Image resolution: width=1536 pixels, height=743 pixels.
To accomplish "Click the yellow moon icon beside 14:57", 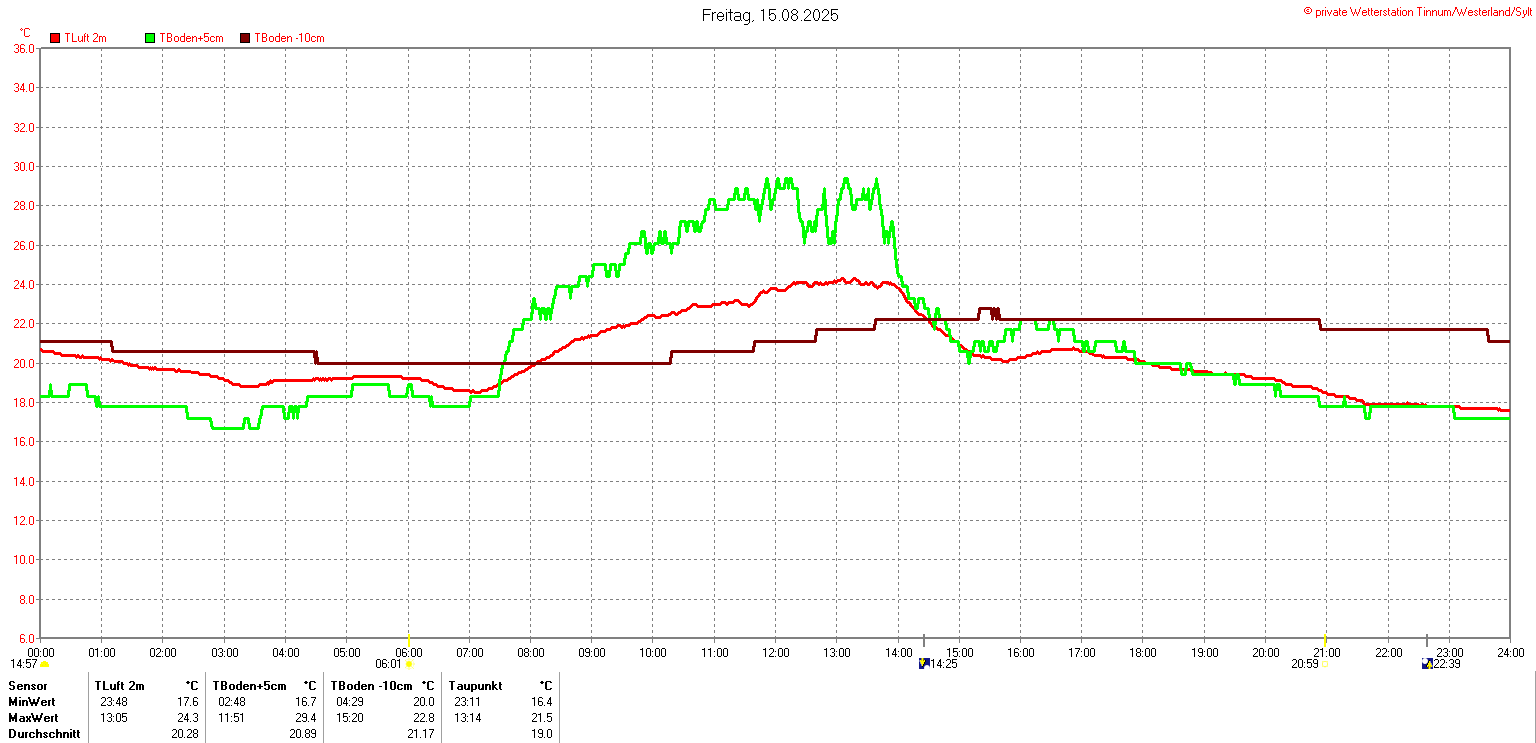I will point(44,664).
